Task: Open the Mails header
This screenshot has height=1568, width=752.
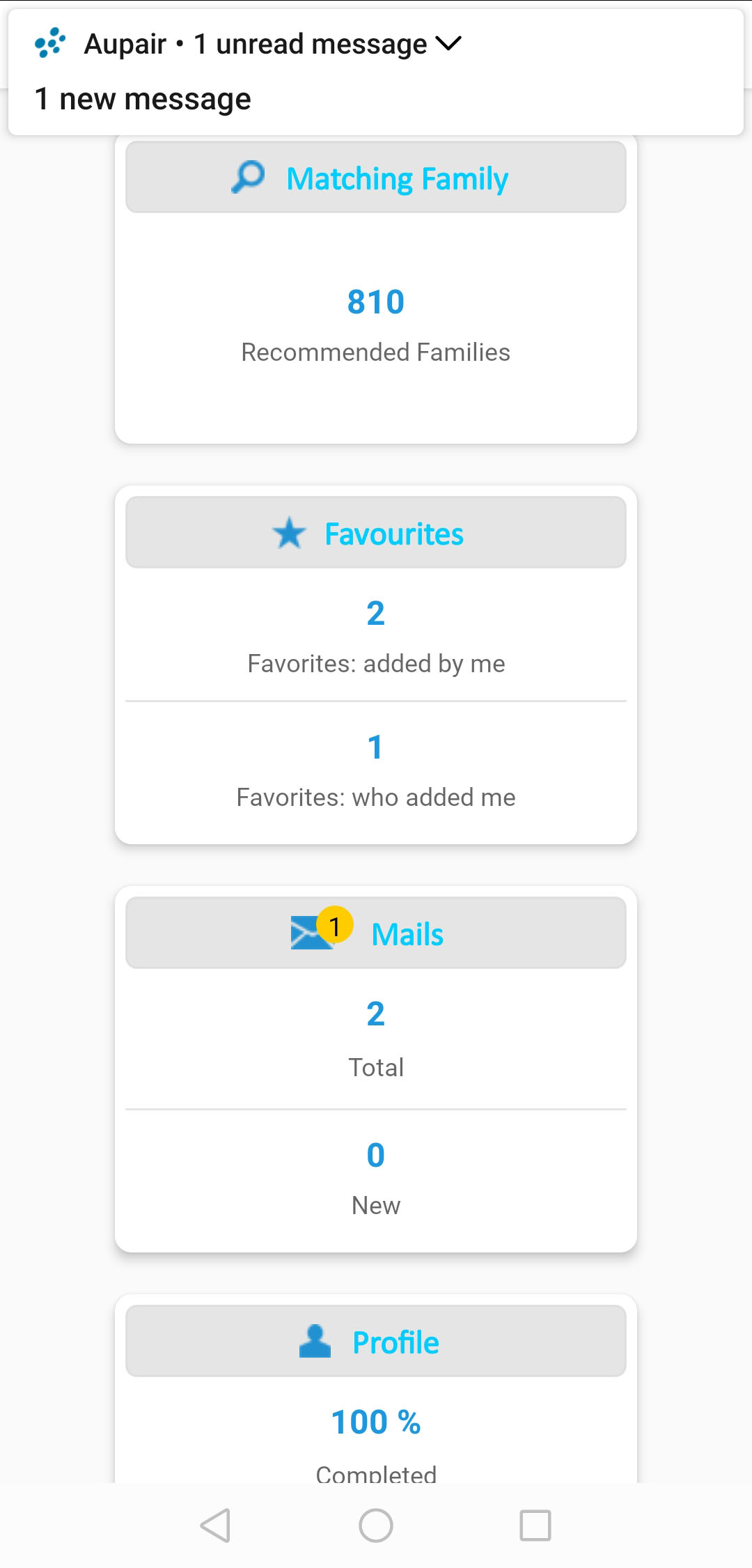Action: [x=407, y=934]
